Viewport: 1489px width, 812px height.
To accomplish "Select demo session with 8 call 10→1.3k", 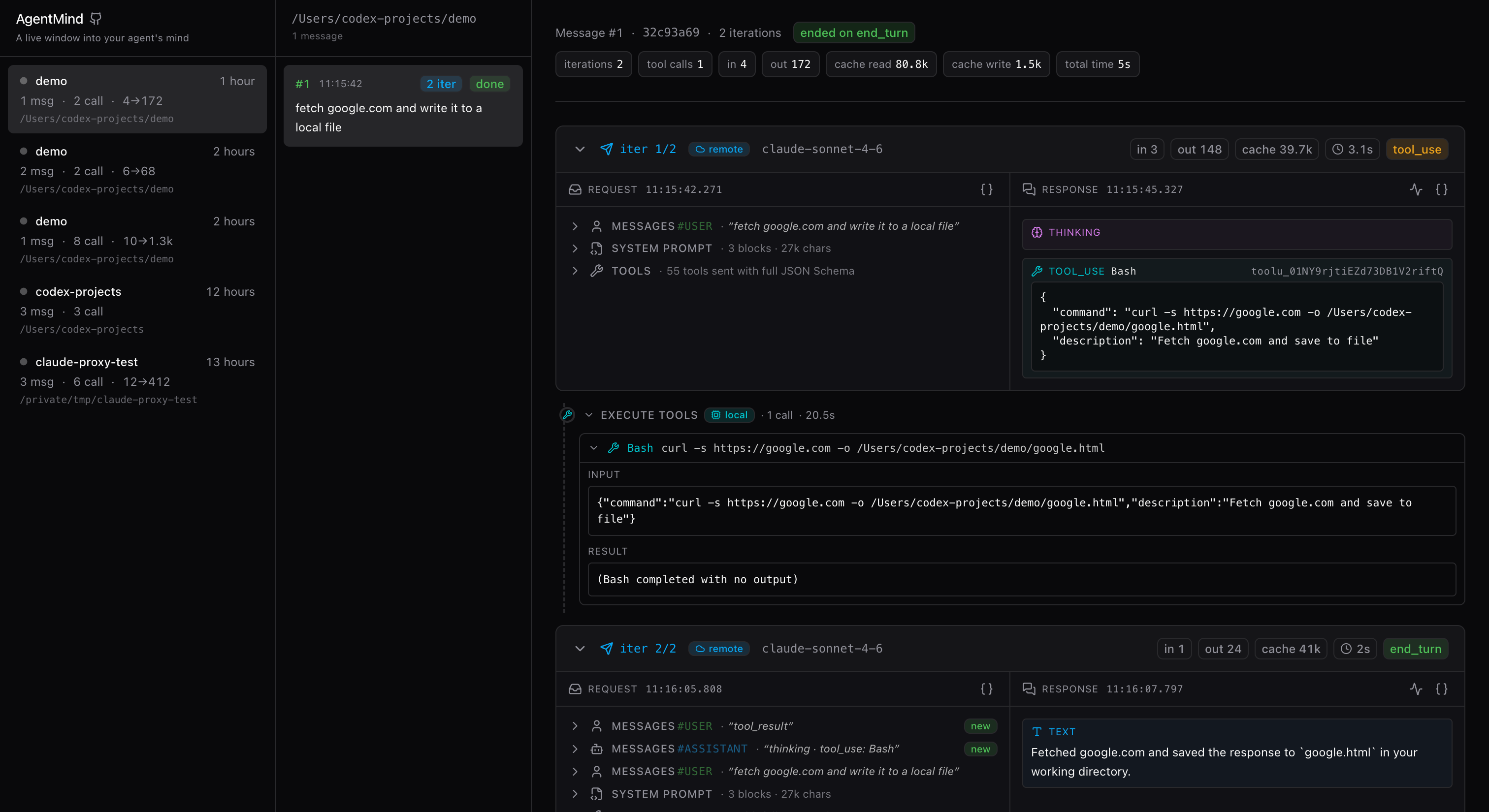I will pos(137,239).
